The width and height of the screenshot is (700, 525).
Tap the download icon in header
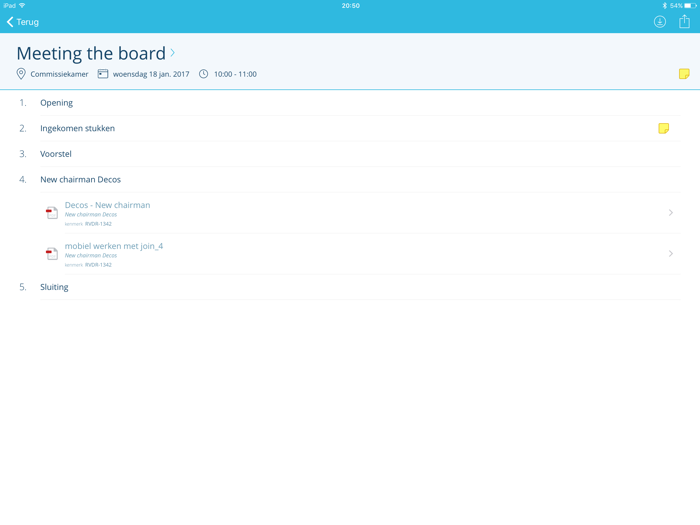[x=659, y=21]
